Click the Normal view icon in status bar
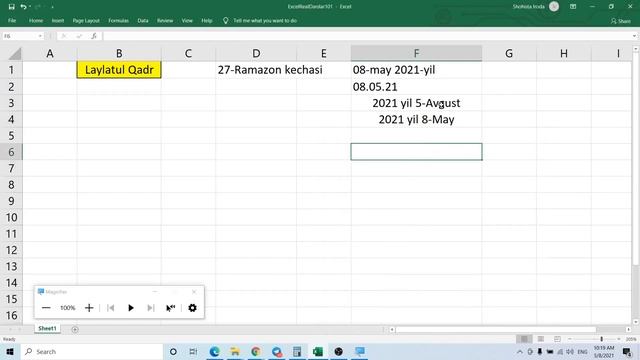The image size is (640, 360). click(524, 339)
